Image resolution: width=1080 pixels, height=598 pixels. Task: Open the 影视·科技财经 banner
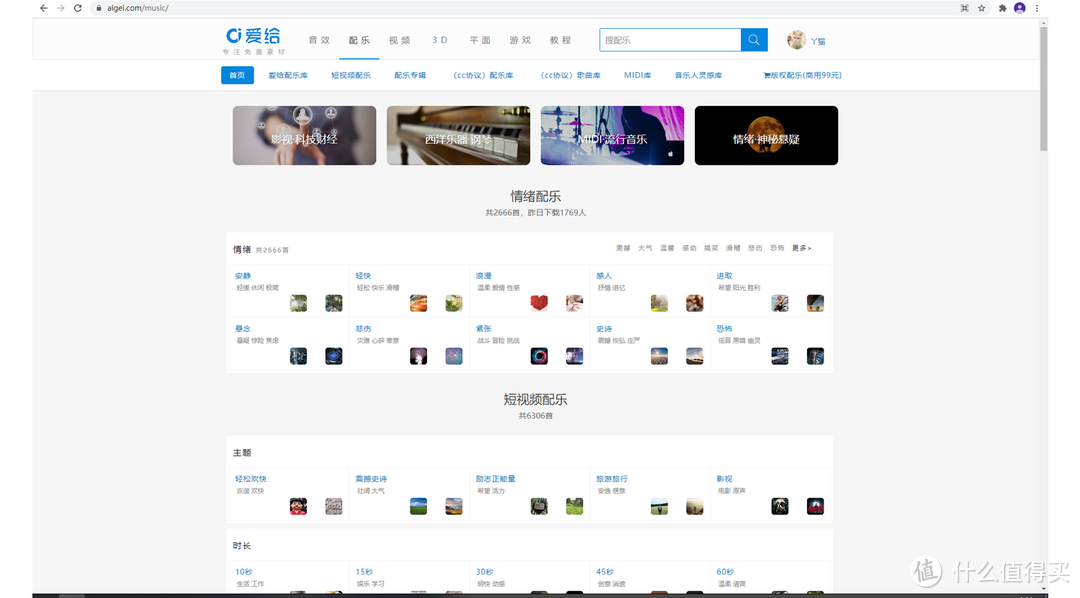304,136
